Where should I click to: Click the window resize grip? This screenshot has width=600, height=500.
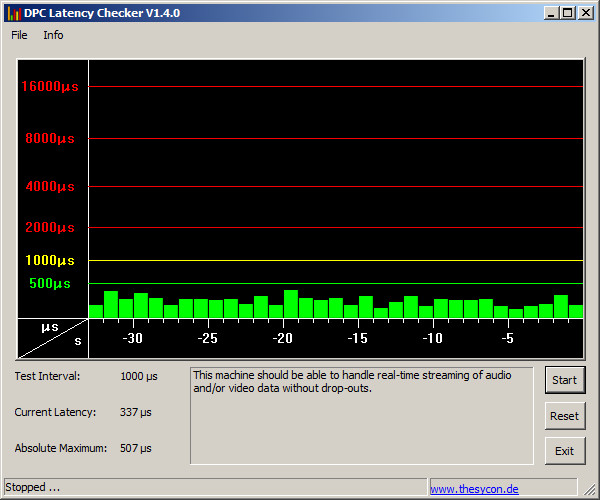pyautogui.click(x=589, y=490)
